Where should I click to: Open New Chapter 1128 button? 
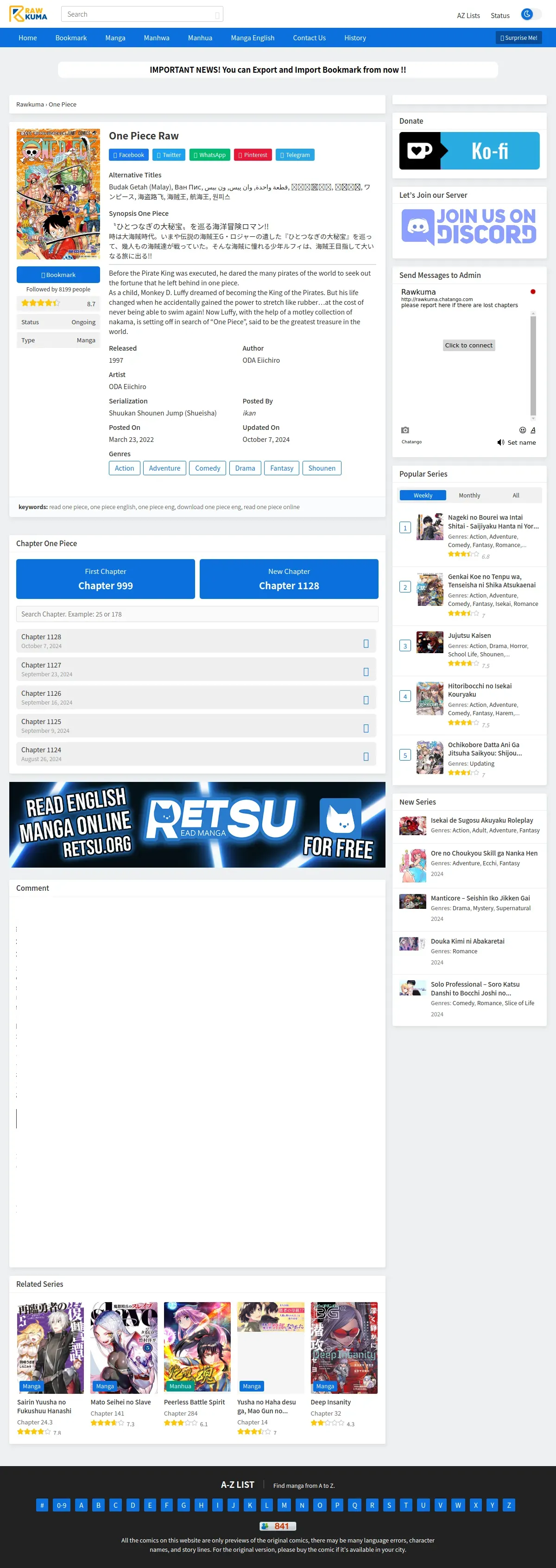pyautogui.click(x=289, y=579)
